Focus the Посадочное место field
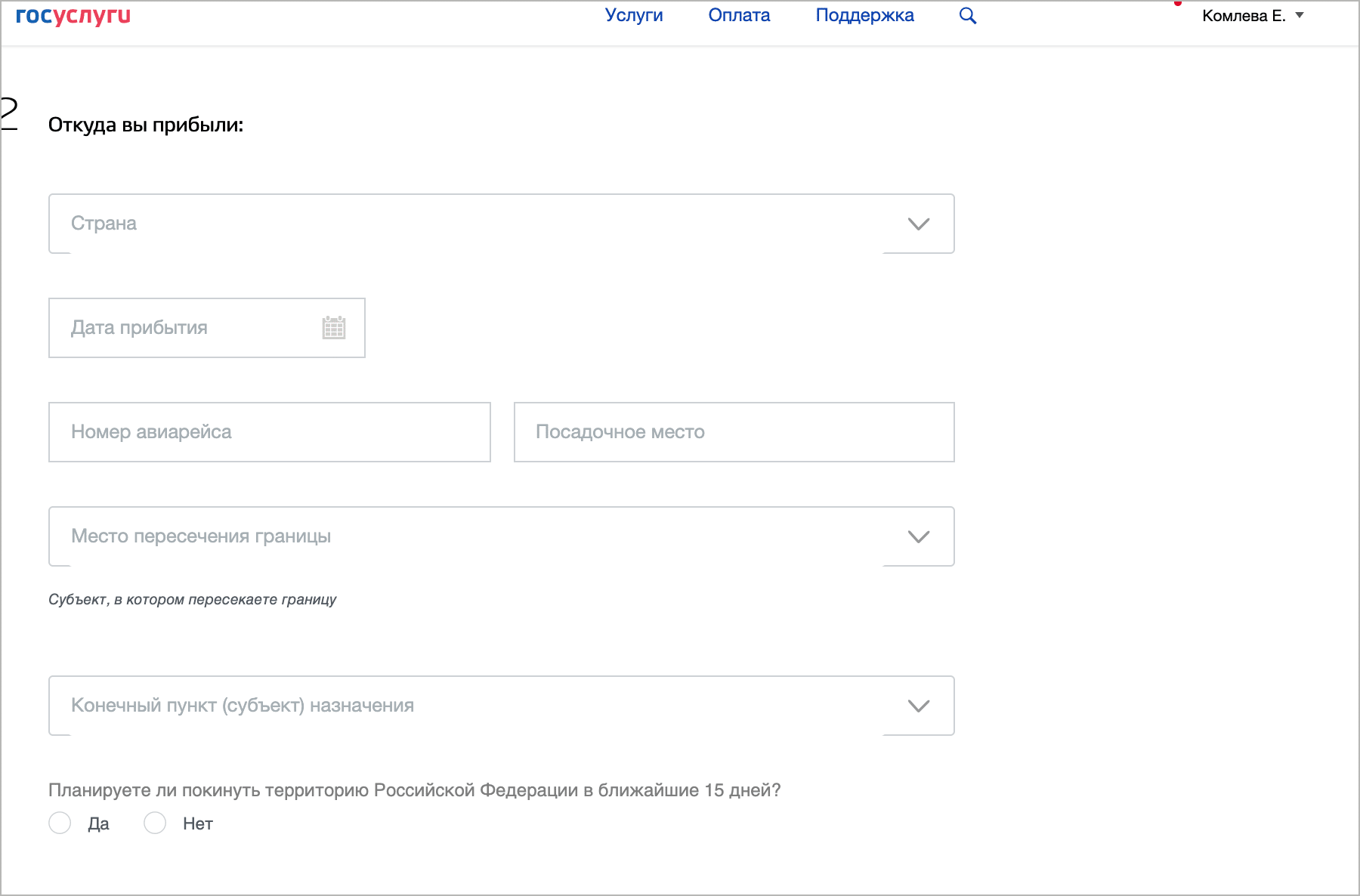The width and height of the screenshot is (1360, 896). click(734, 432)
